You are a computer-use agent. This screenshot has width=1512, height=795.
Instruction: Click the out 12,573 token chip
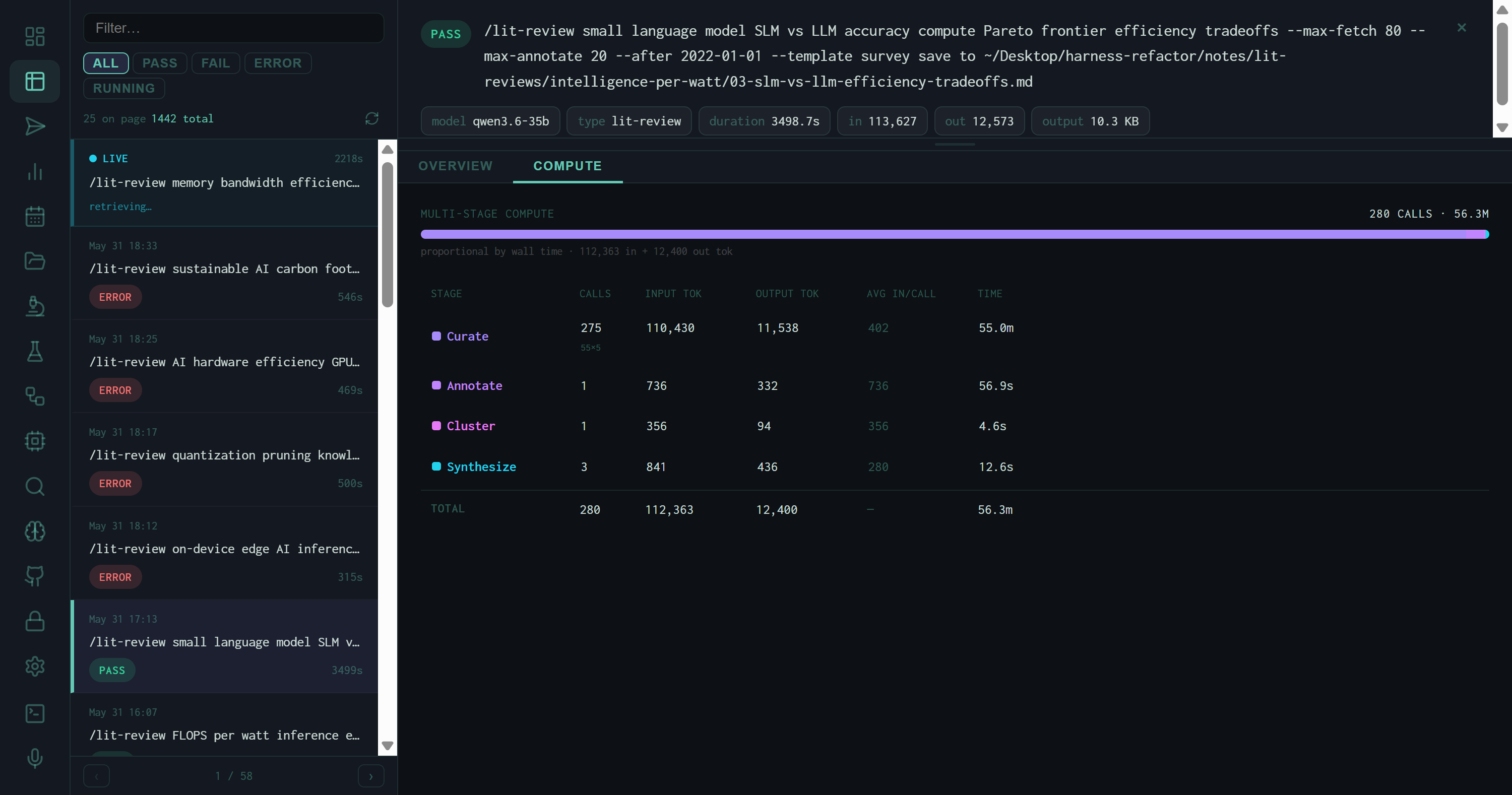pos(979,121)
